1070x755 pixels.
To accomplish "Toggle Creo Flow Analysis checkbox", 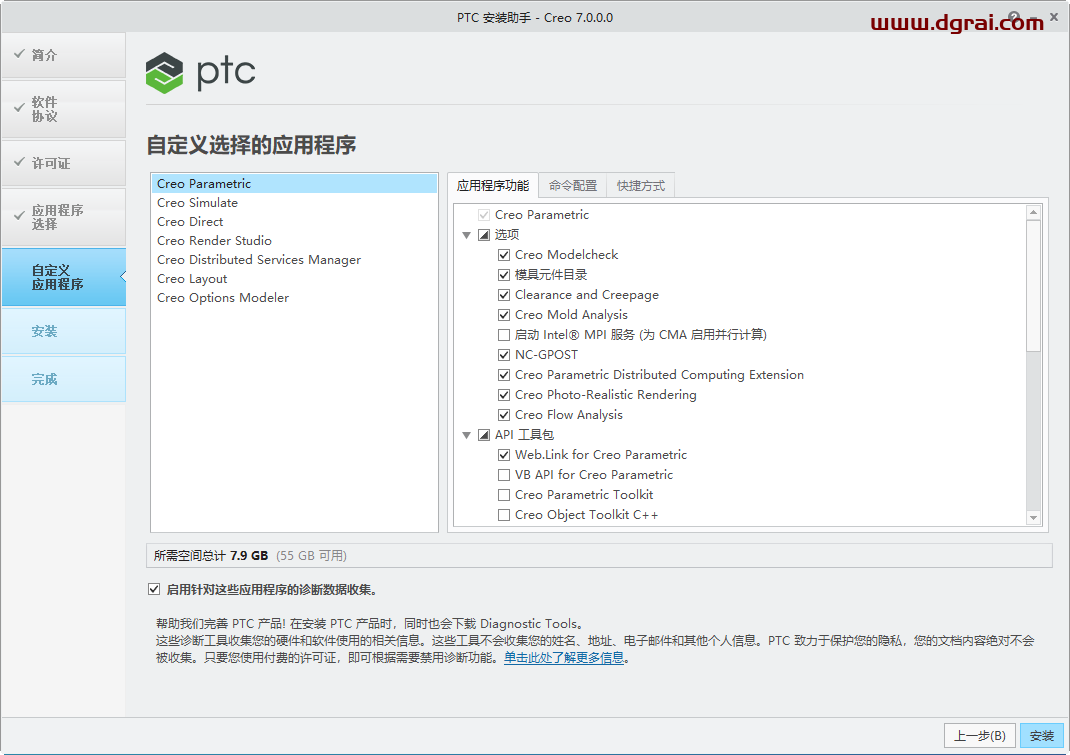I will [504, 415].
